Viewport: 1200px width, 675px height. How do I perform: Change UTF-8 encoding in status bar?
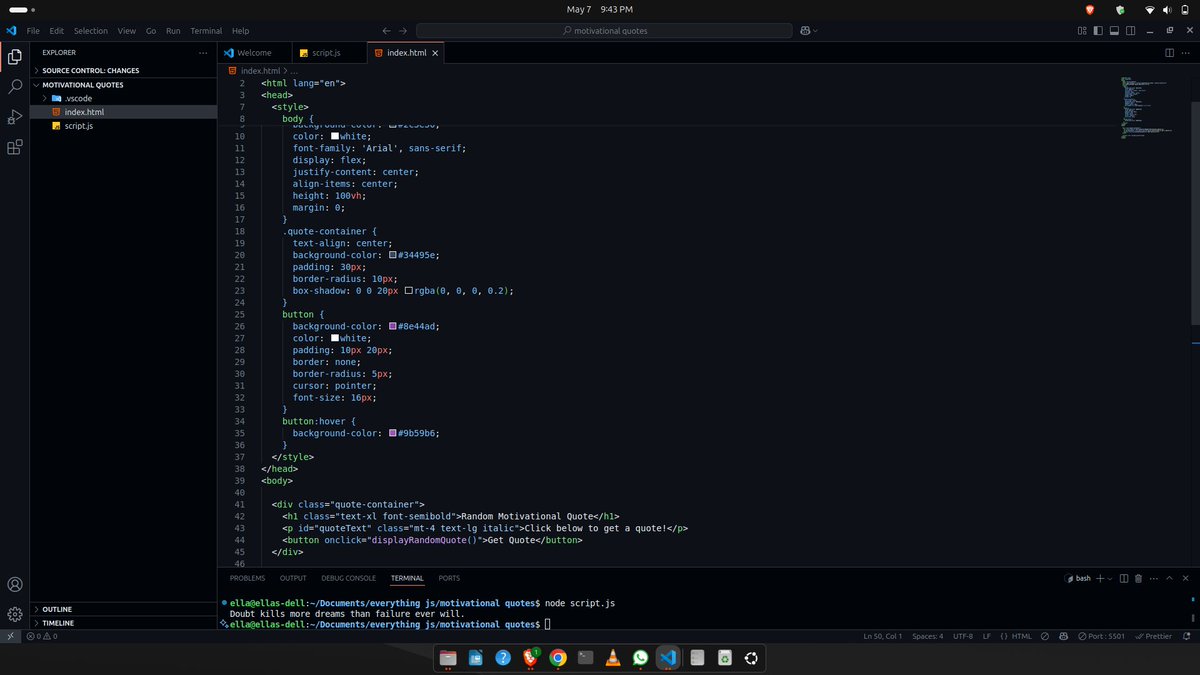tap(963, 636)
